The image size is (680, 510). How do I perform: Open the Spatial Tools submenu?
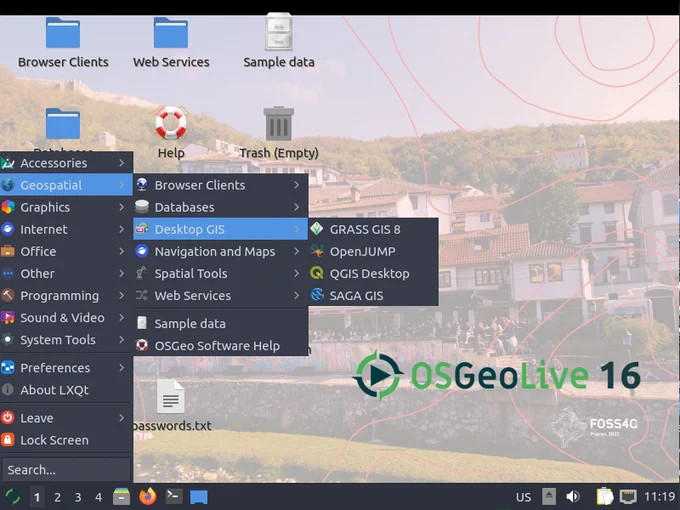click(x=220, y=273)
